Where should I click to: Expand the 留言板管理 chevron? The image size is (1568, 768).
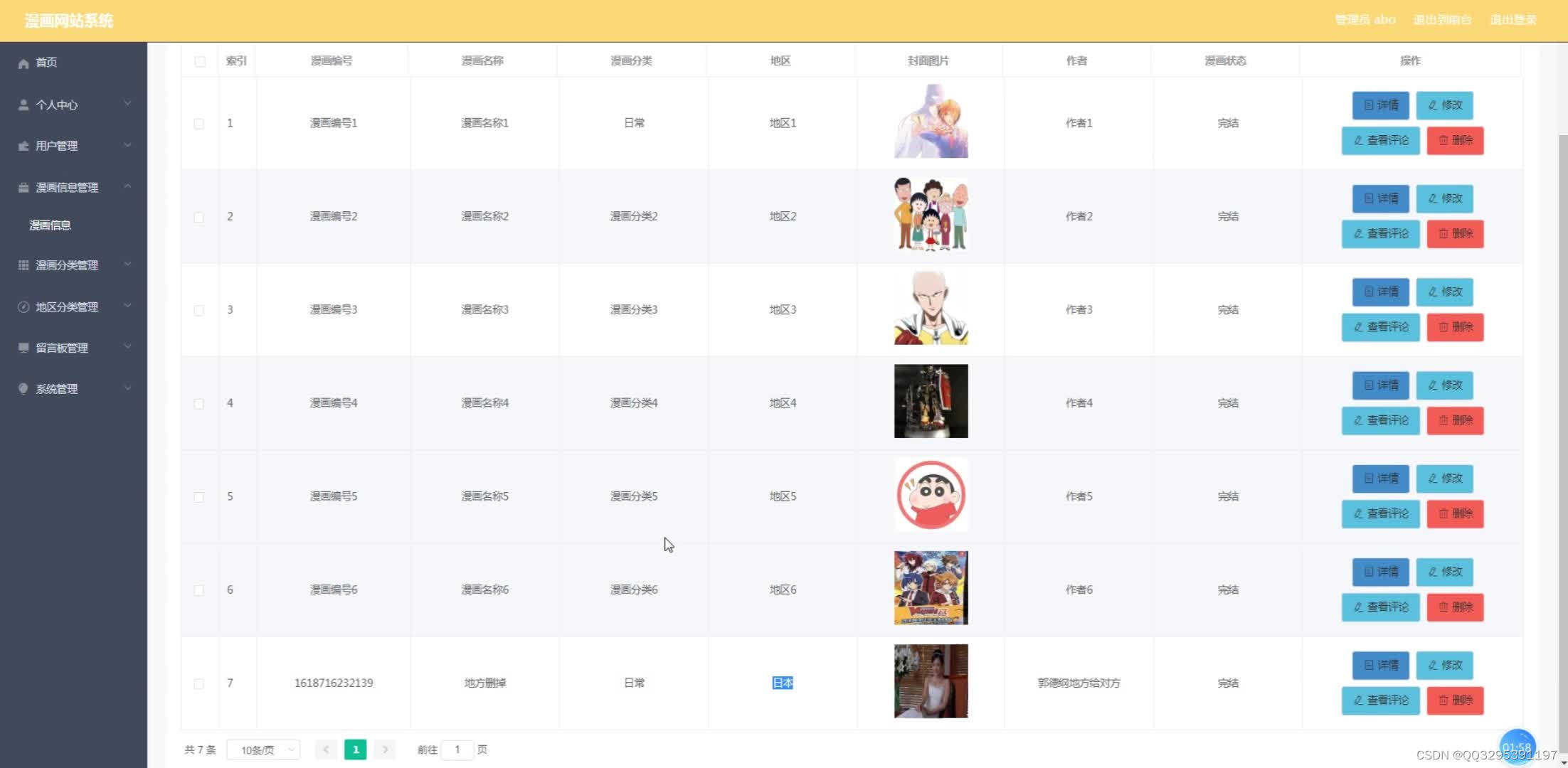127,347
